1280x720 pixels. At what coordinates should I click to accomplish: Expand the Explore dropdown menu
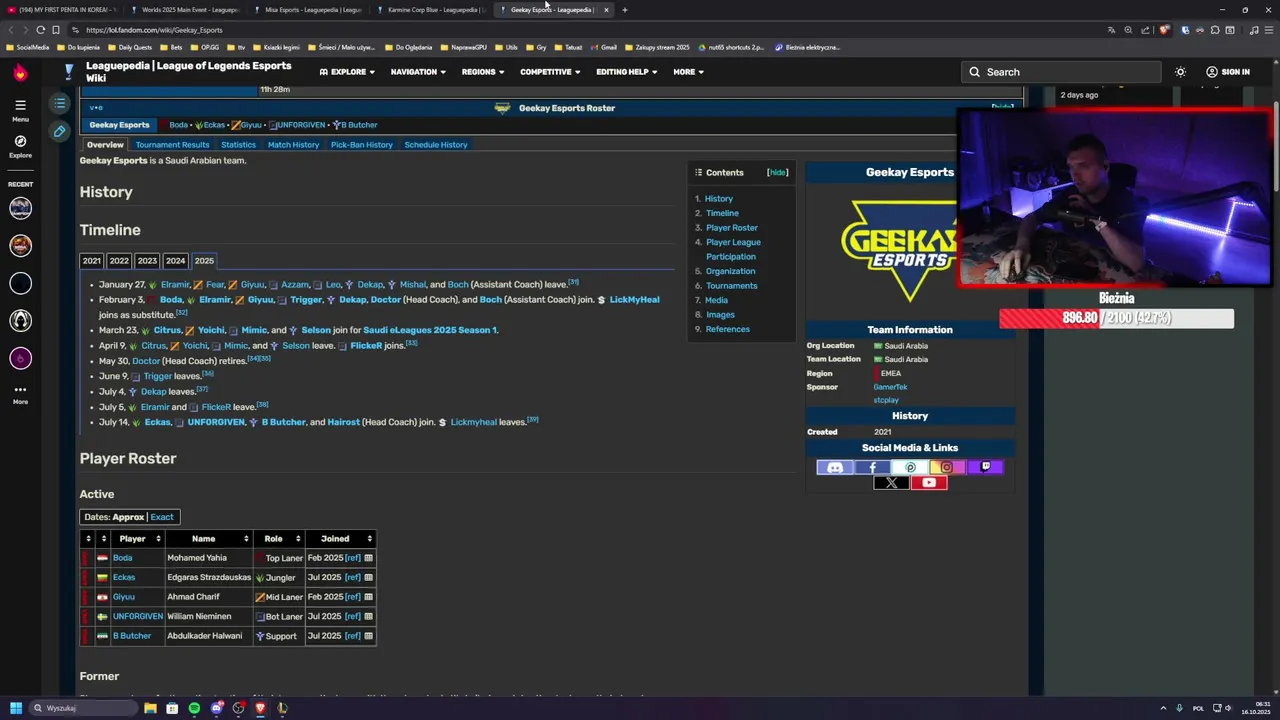coord(347,72)
